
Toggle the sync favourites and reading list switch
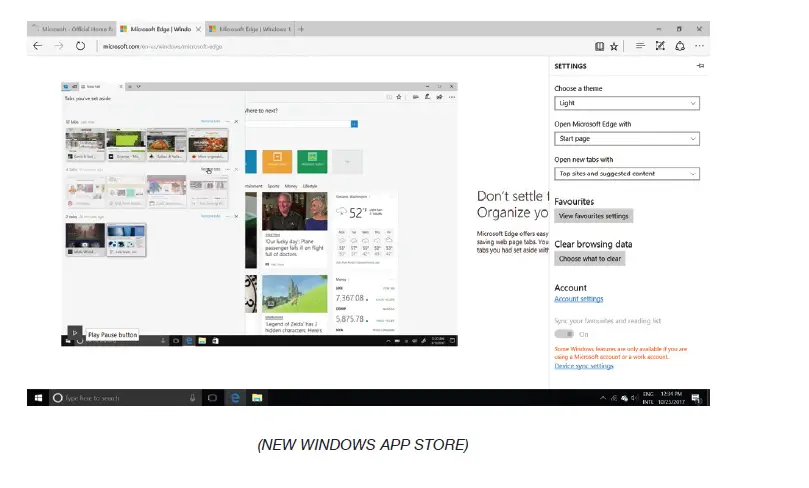click(564, 334)
